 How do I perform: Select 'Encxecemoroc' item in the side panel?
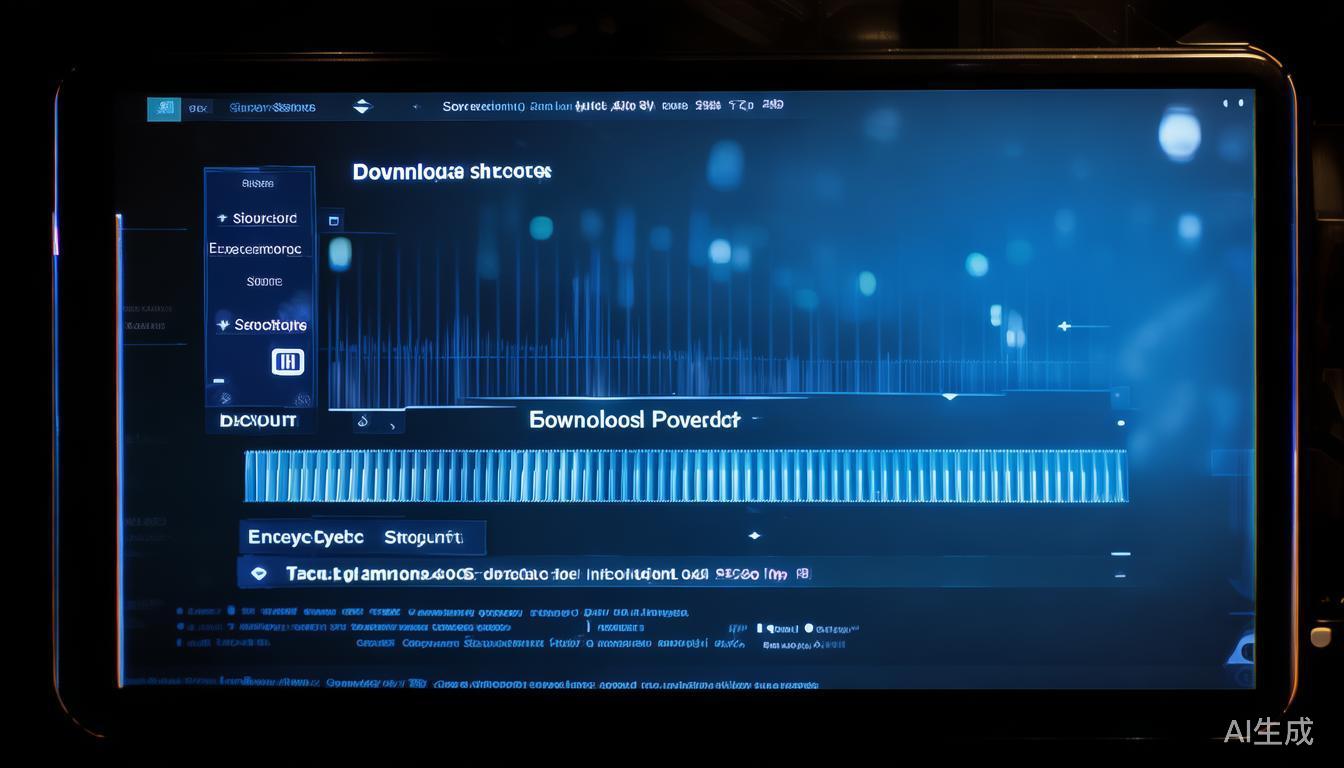pos(255,249)
